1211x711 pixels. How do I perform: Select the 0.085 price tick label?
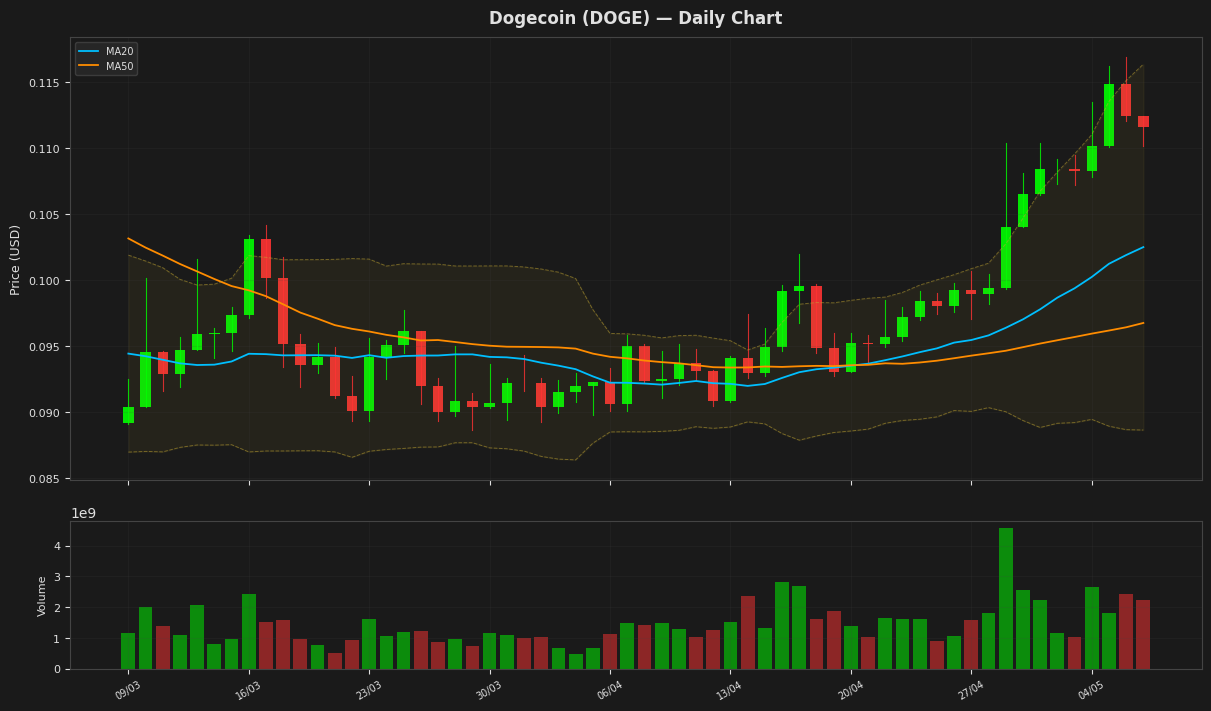pyautogui.click(x=46, y=479)
